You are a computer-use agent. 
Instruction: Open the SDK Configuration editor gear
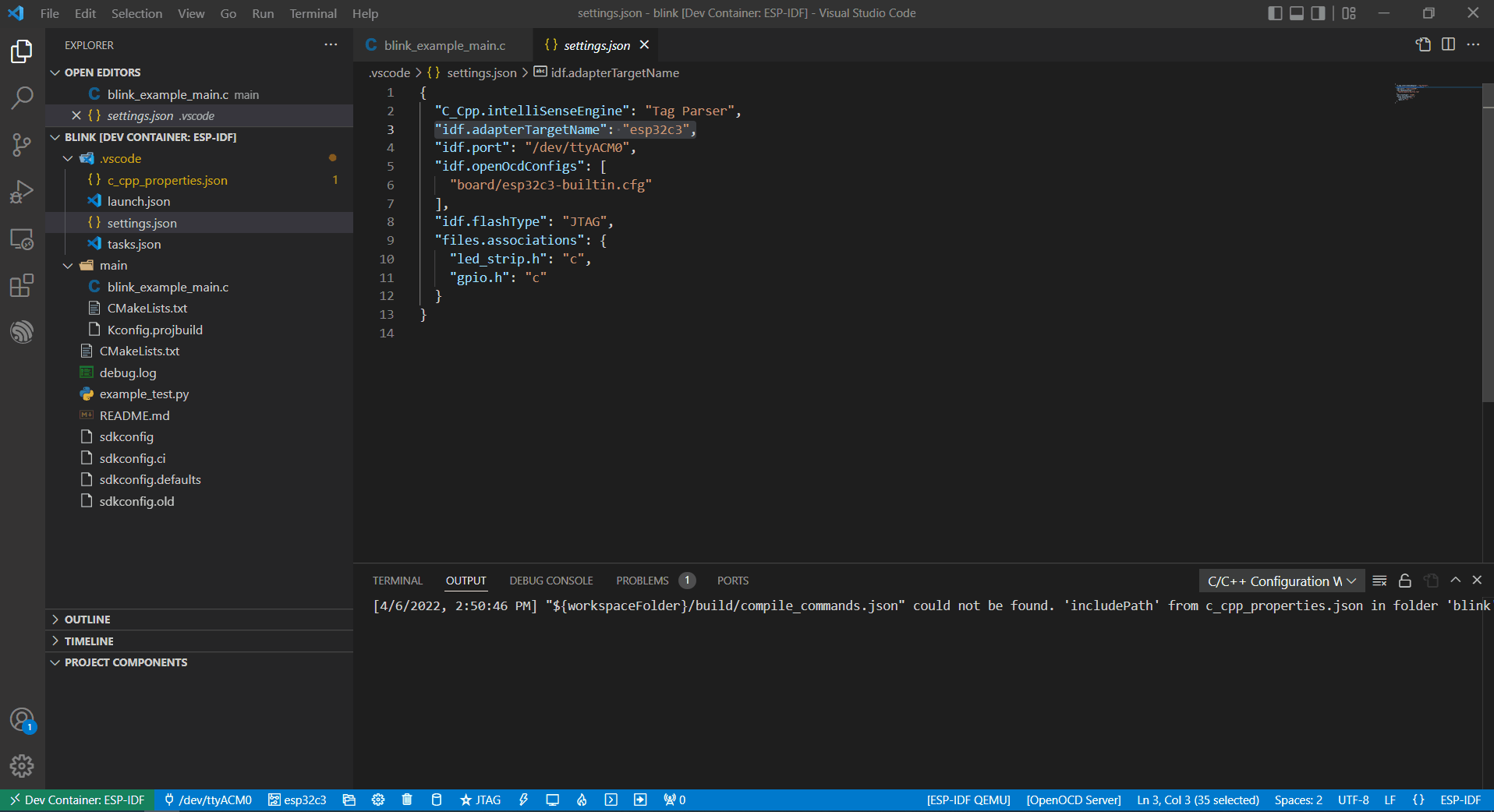click(377, 800)
